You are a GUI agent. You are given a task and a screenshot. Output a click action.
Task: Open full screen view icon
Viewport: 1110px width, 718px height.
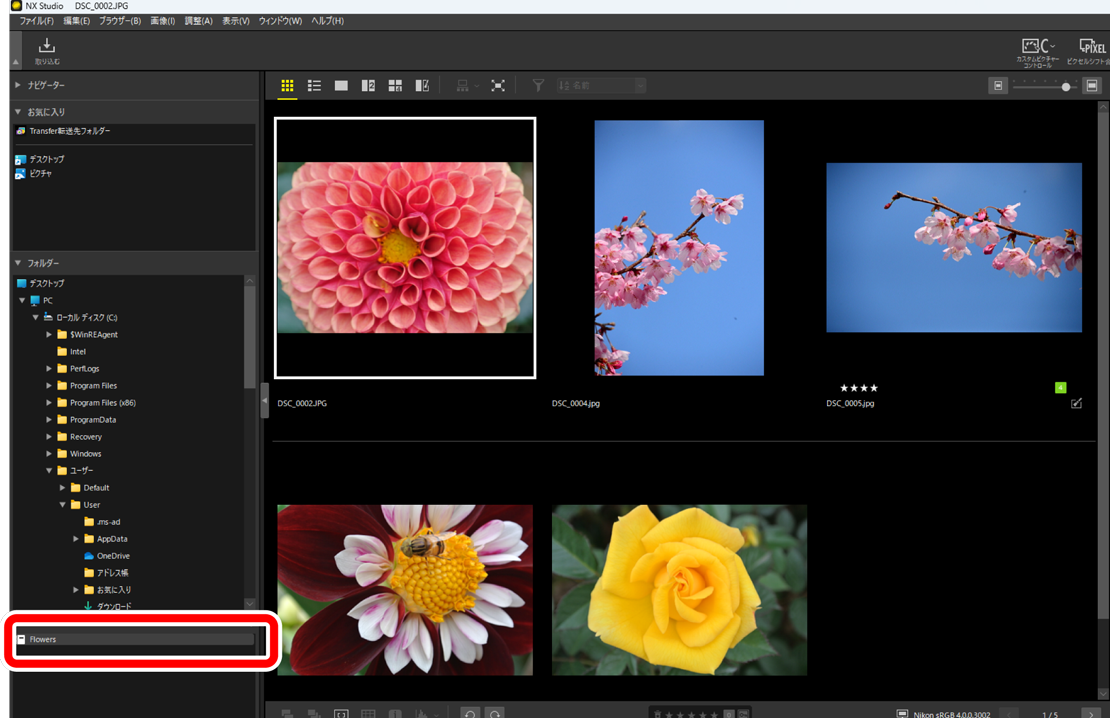[x=498, y=86]
